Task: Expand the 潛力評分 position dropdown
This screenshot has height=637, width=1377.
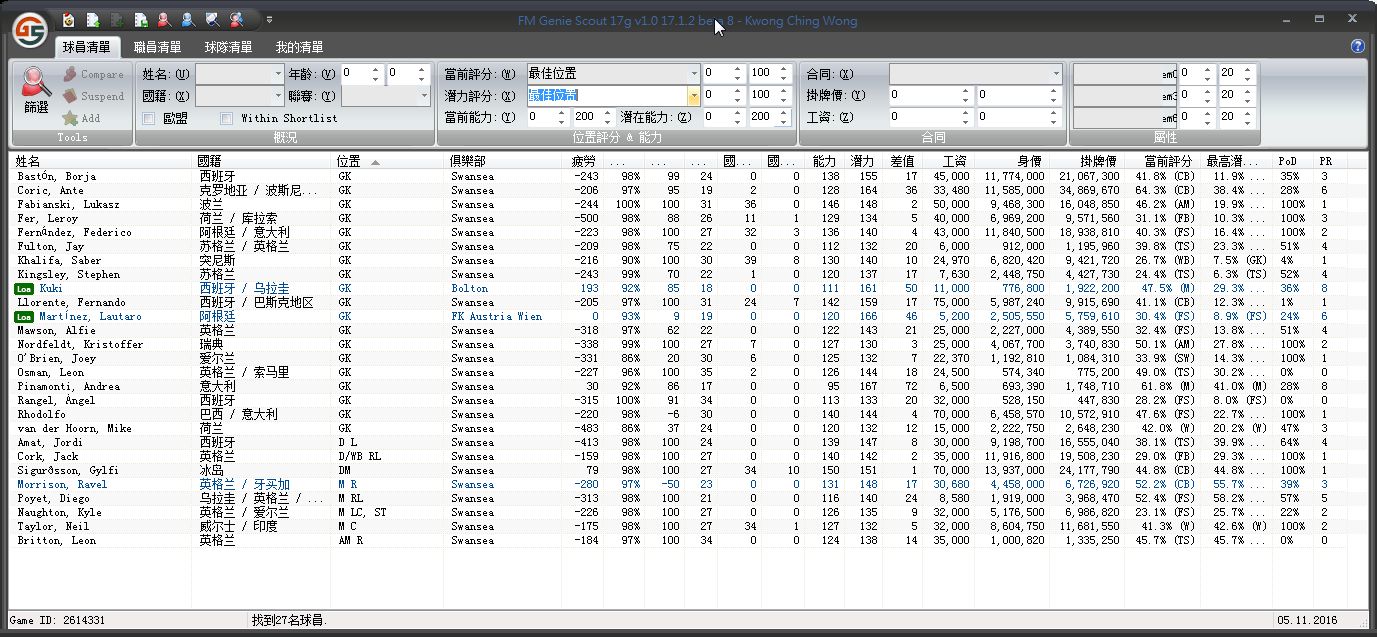Action: coord(693,95)
